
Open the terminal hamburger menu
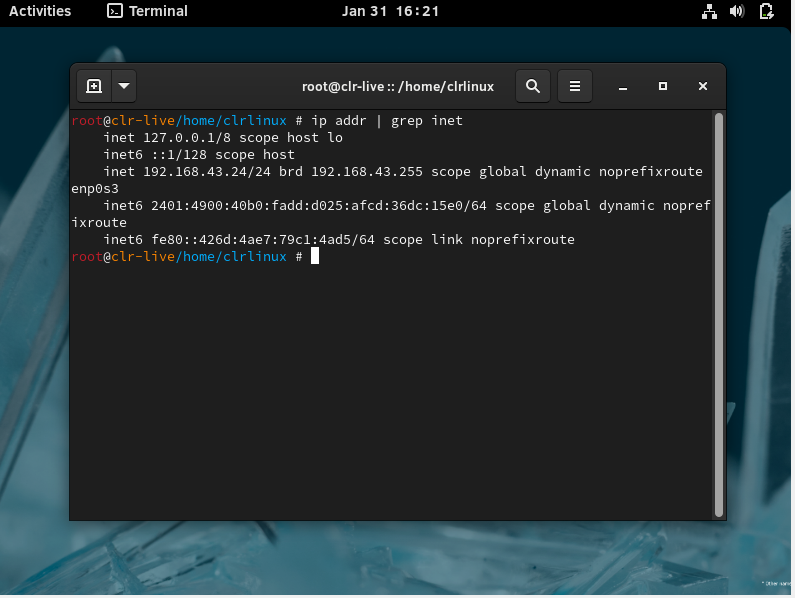coord(574,86)
